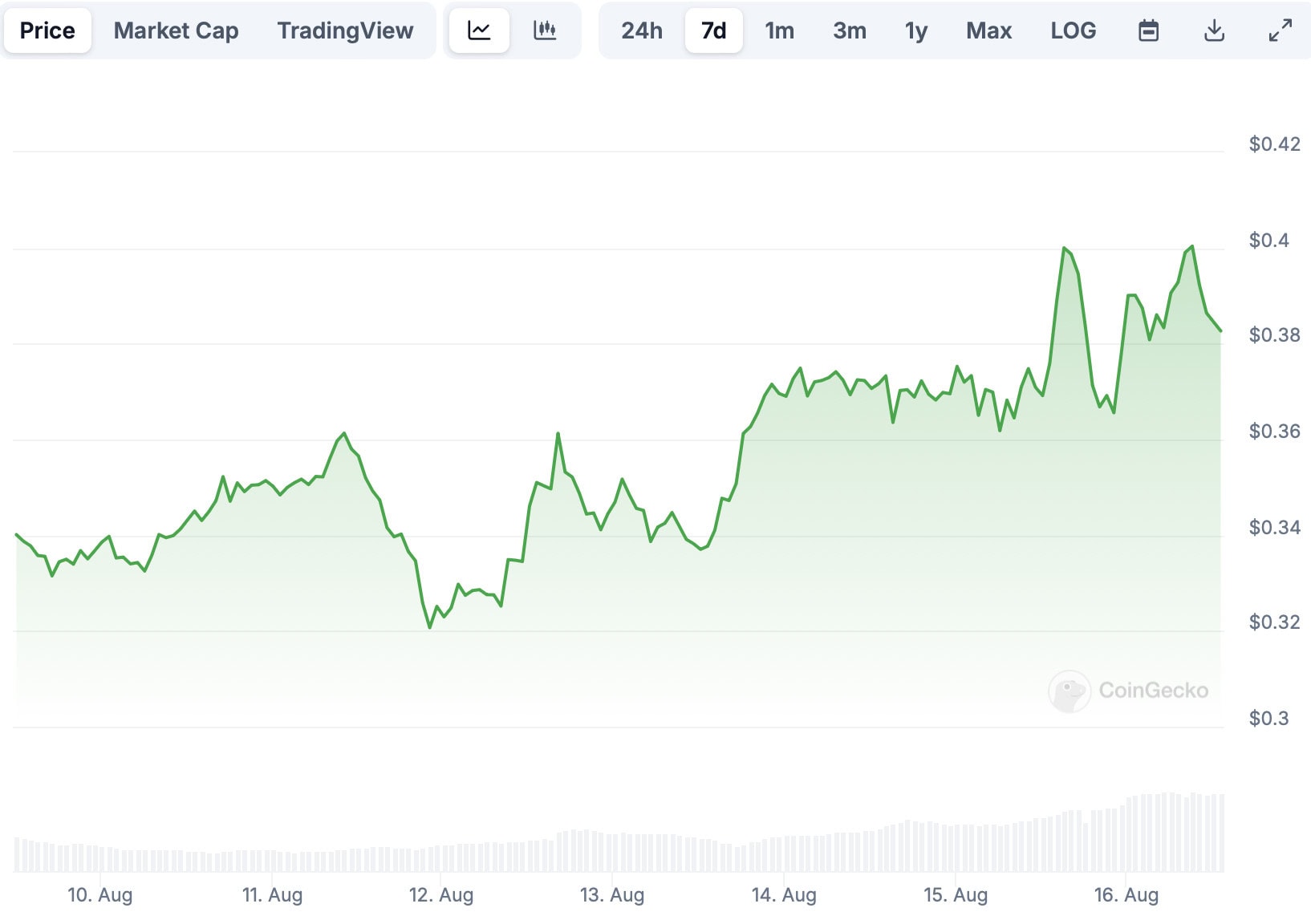Set time range to 3m
The image size is (1311, 924).
pos(850,30)
